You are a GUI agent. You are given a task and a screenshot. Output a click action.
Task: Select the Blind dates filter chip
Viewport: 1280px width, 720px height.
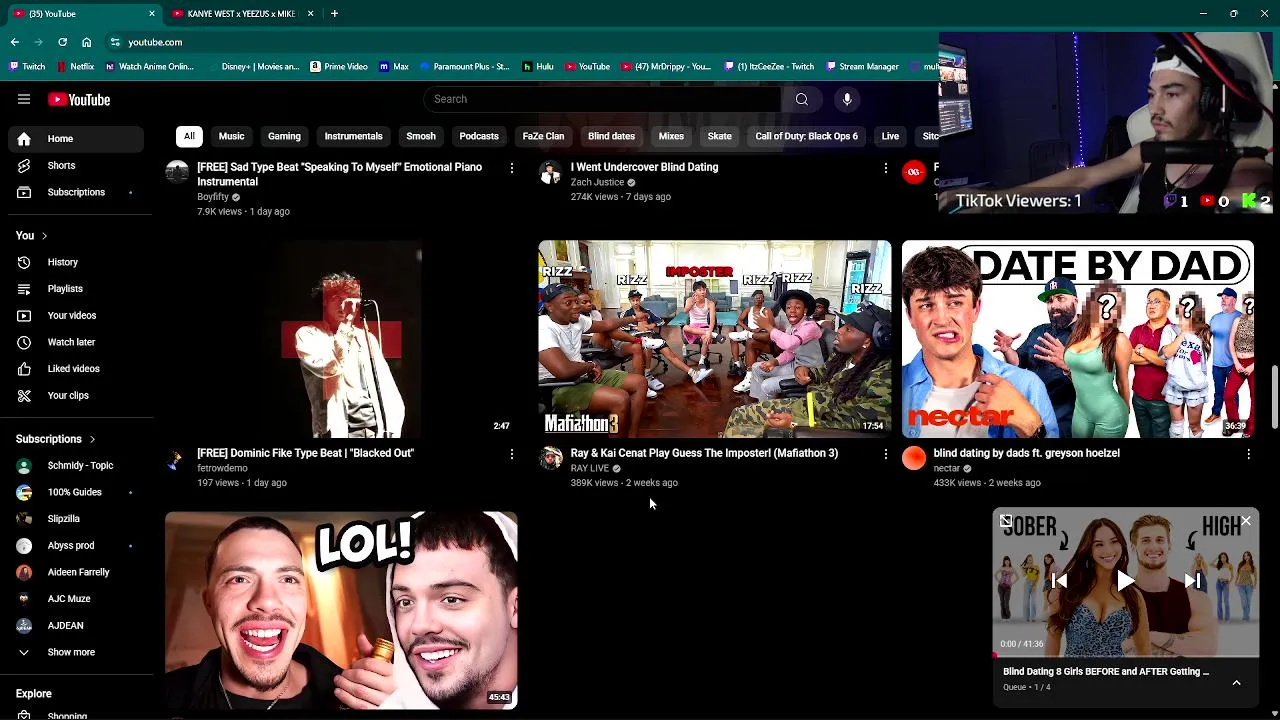pos(611,136)
